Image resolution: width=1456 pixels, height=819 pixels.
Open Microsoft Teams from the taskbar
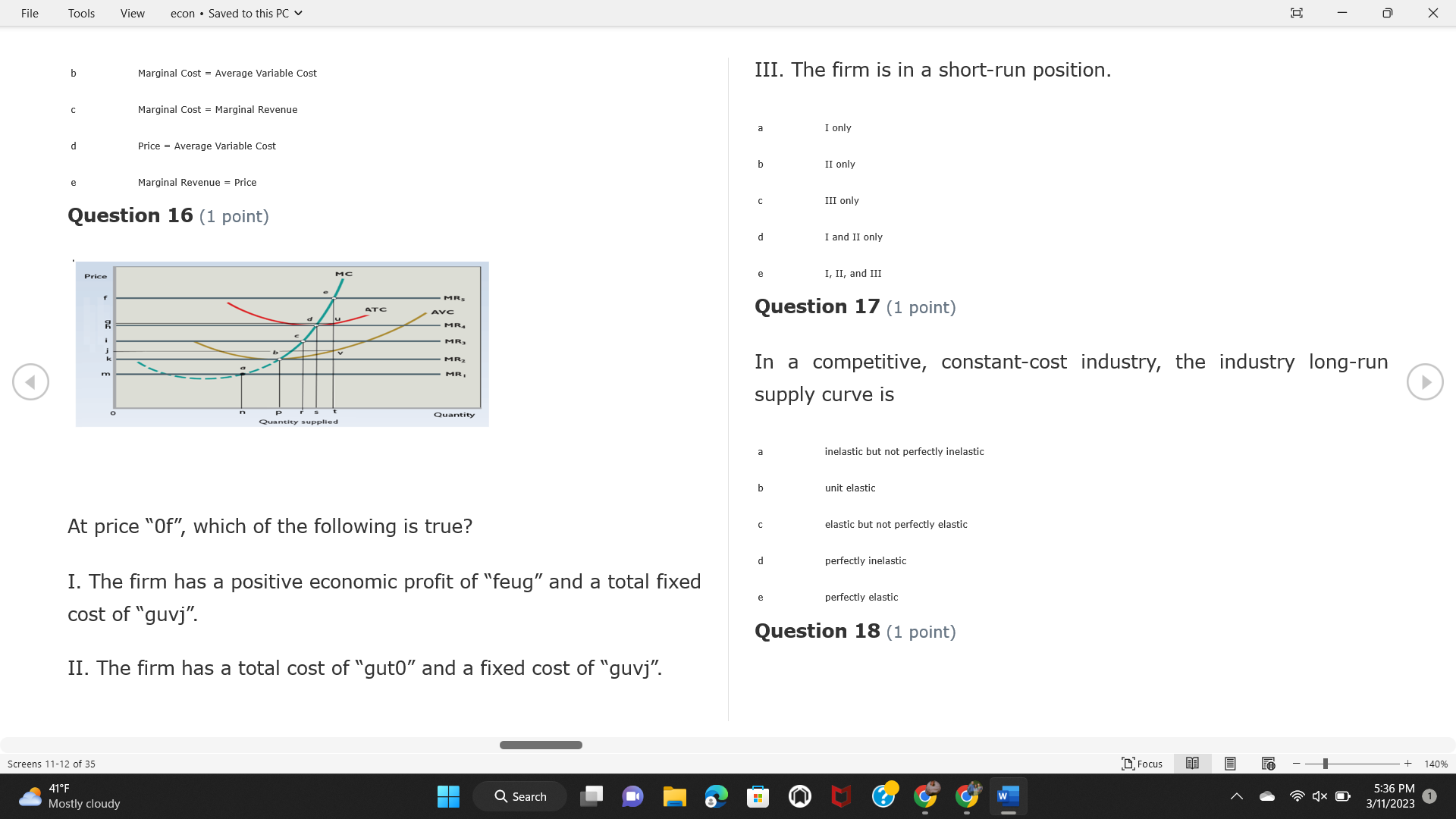tap(633, 796)
